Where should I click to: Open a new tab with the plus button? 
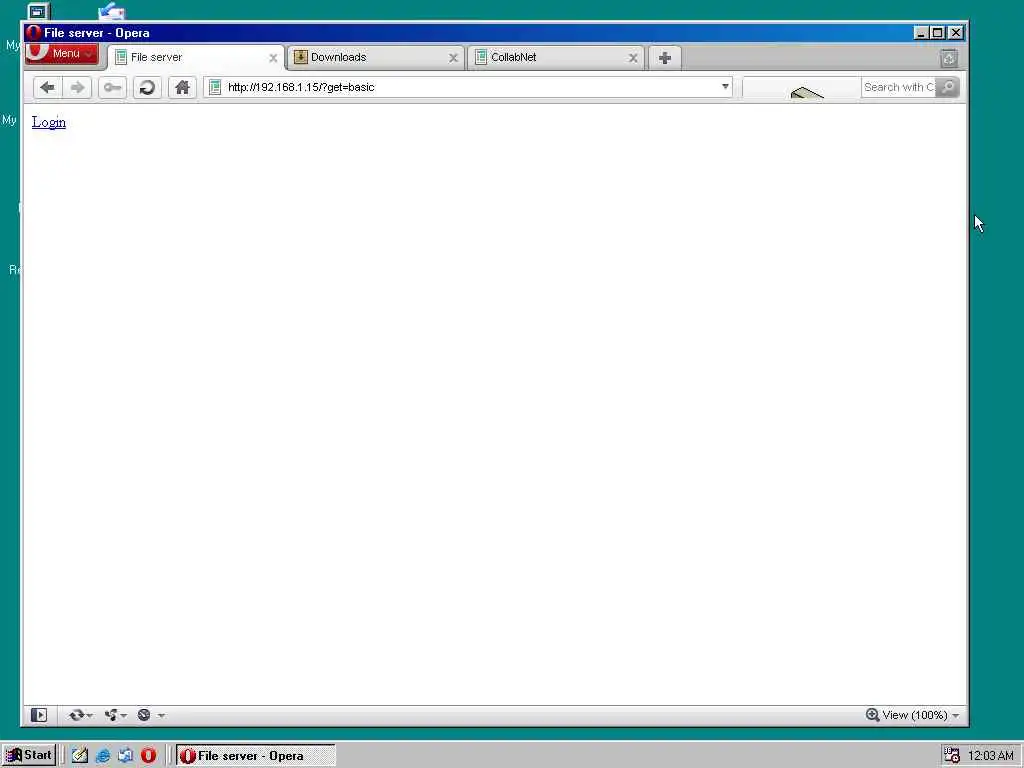point(665,58)
